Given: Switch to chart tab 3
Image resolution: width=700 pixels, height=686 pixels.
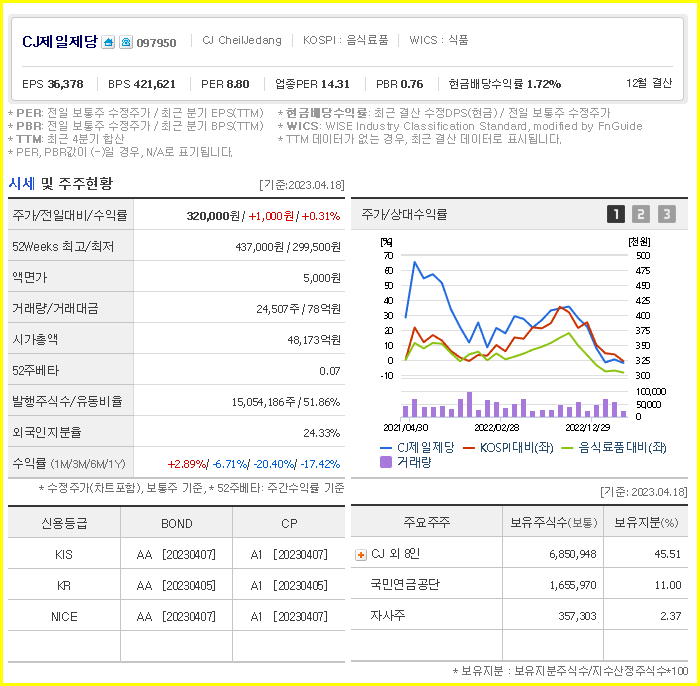Looking at the screenshot, I should click(667, 214).
